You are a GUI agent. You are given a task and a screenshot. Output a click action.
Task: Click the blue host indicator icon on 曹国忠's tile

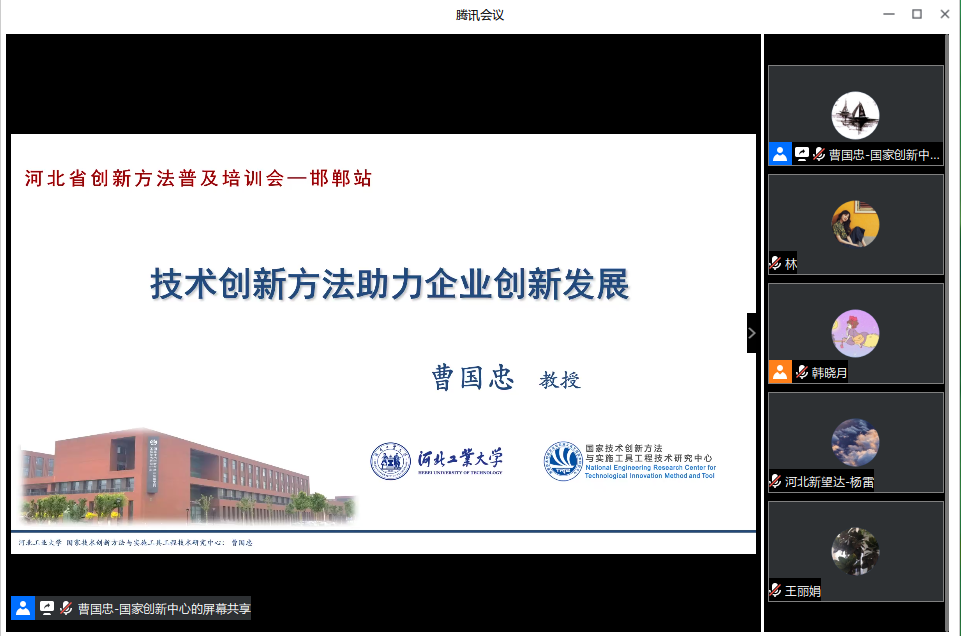point(781,155)
